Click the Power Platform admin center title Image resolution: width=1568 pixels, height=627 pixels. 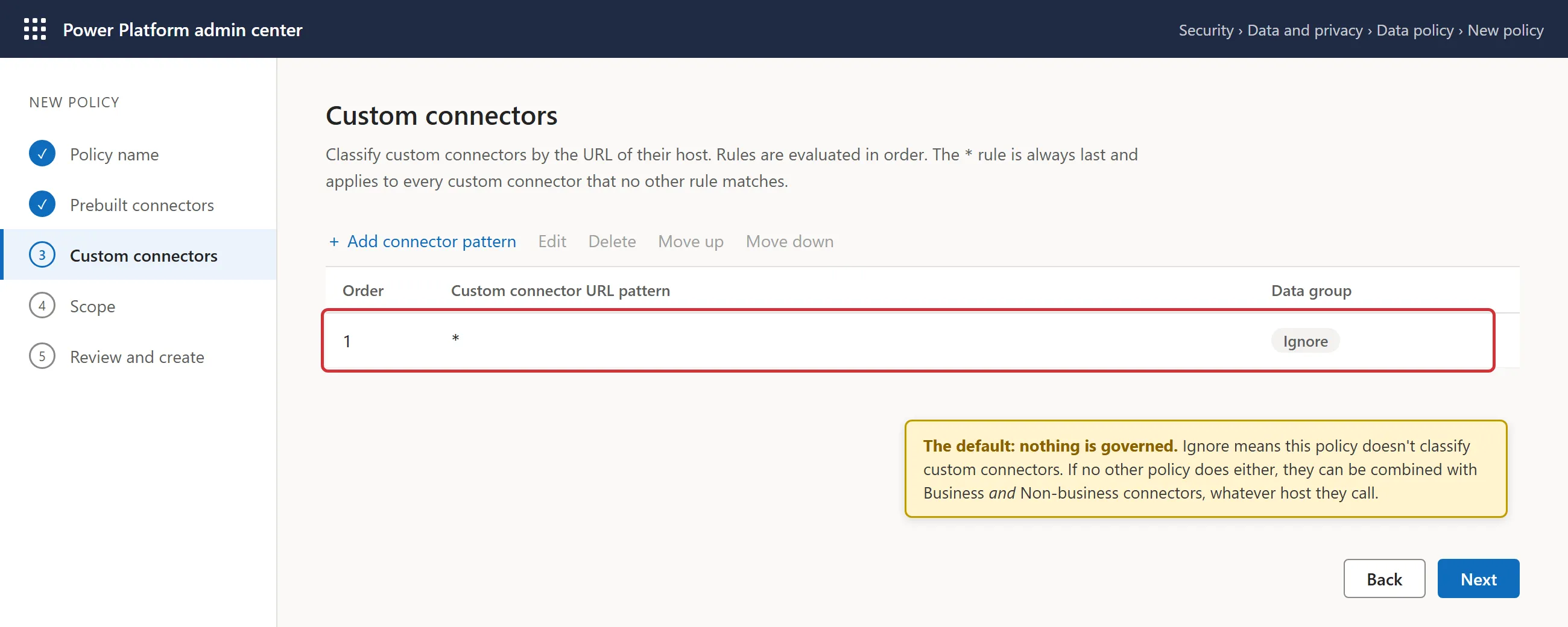click(183, 29)
